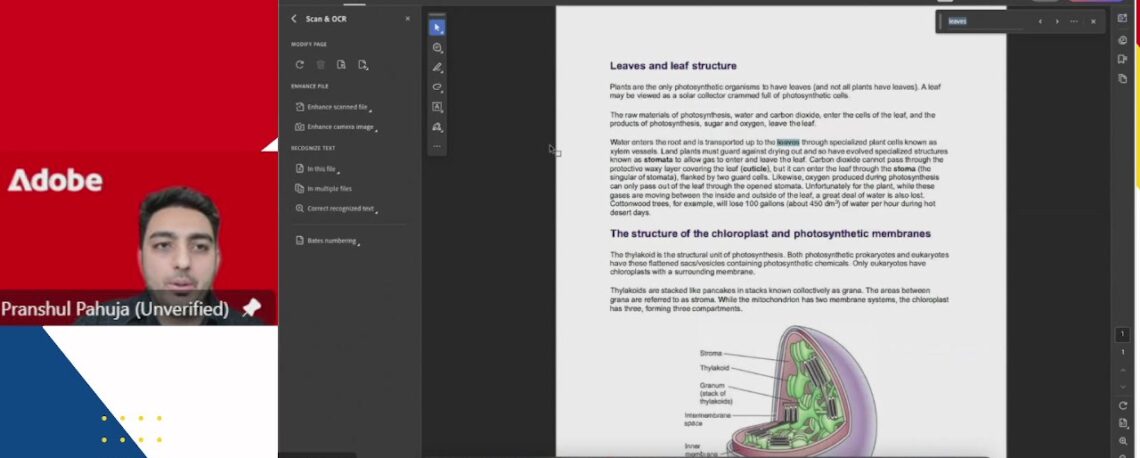The width and height of the screenshot is (1140, 458).
Task: Close the Scan & OCR panel
Action: pyautogui.click(x=407, y=19)
